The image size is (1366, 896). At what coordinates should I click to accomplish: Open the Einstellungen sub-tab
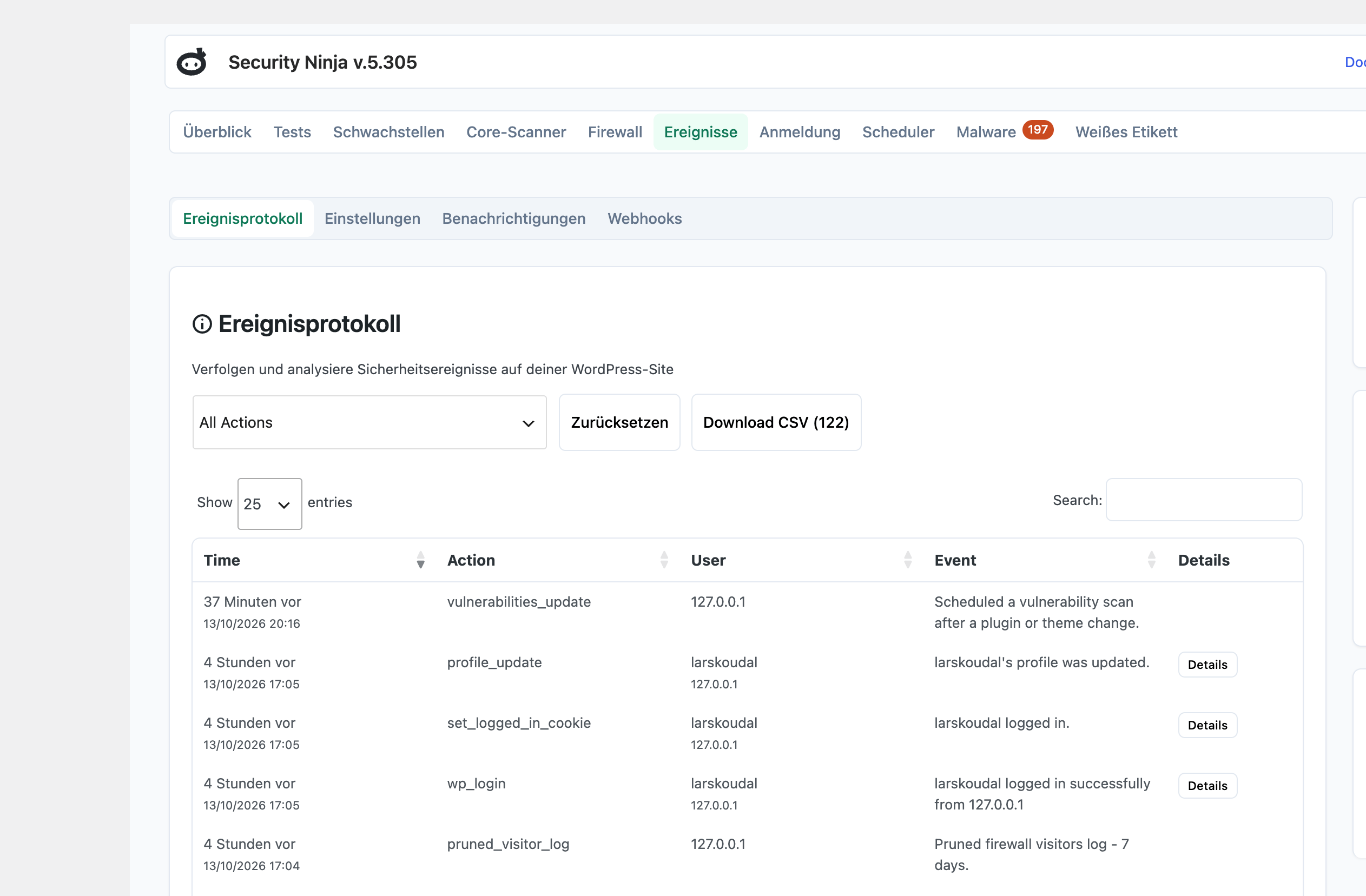[x=373, y=218]
